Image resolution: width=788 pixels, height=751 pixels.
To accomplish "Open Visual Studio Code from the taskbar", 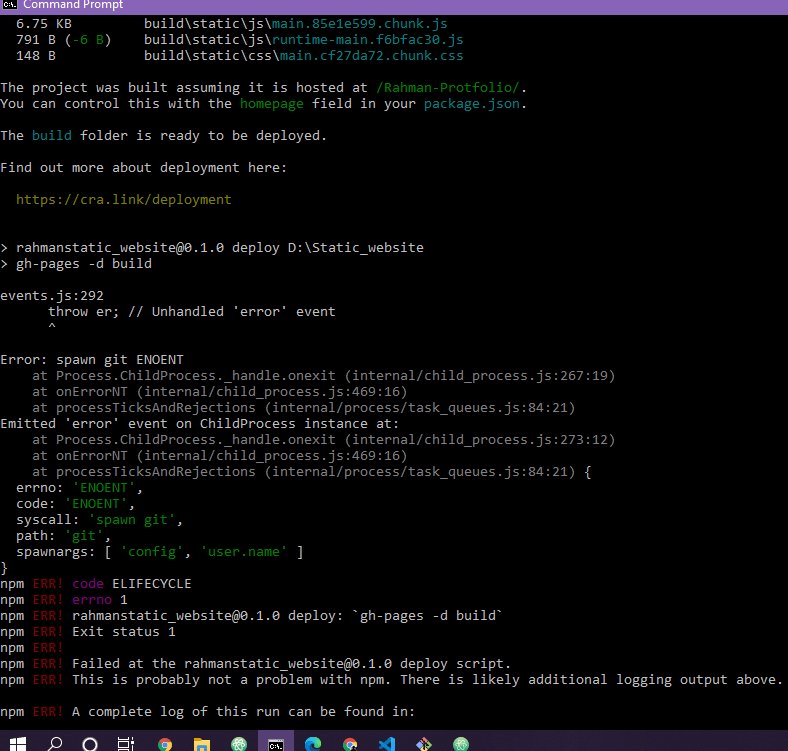I will 387,744.
